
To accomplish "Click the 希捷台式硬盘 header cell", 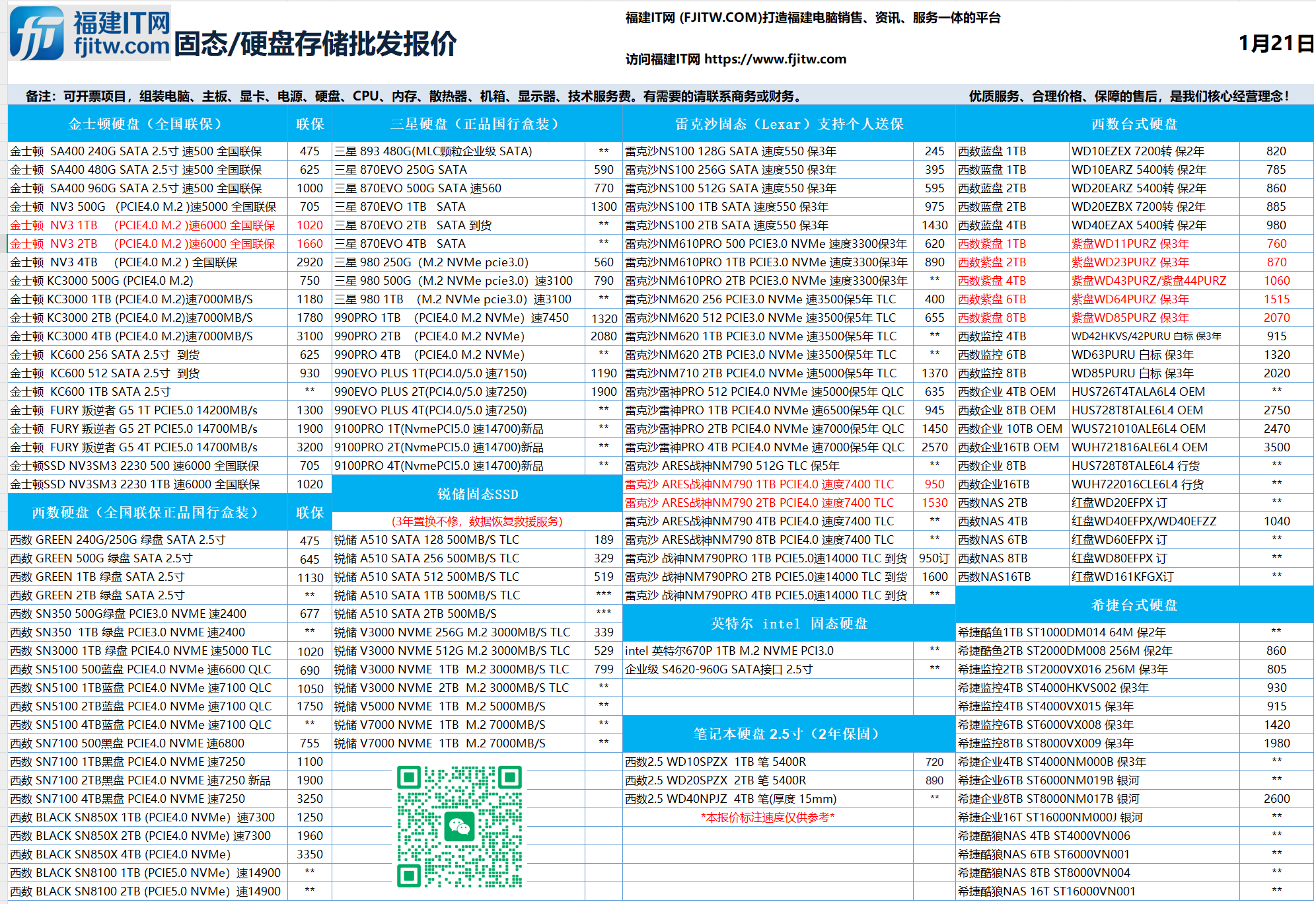I will click(x=1134, y=605).
